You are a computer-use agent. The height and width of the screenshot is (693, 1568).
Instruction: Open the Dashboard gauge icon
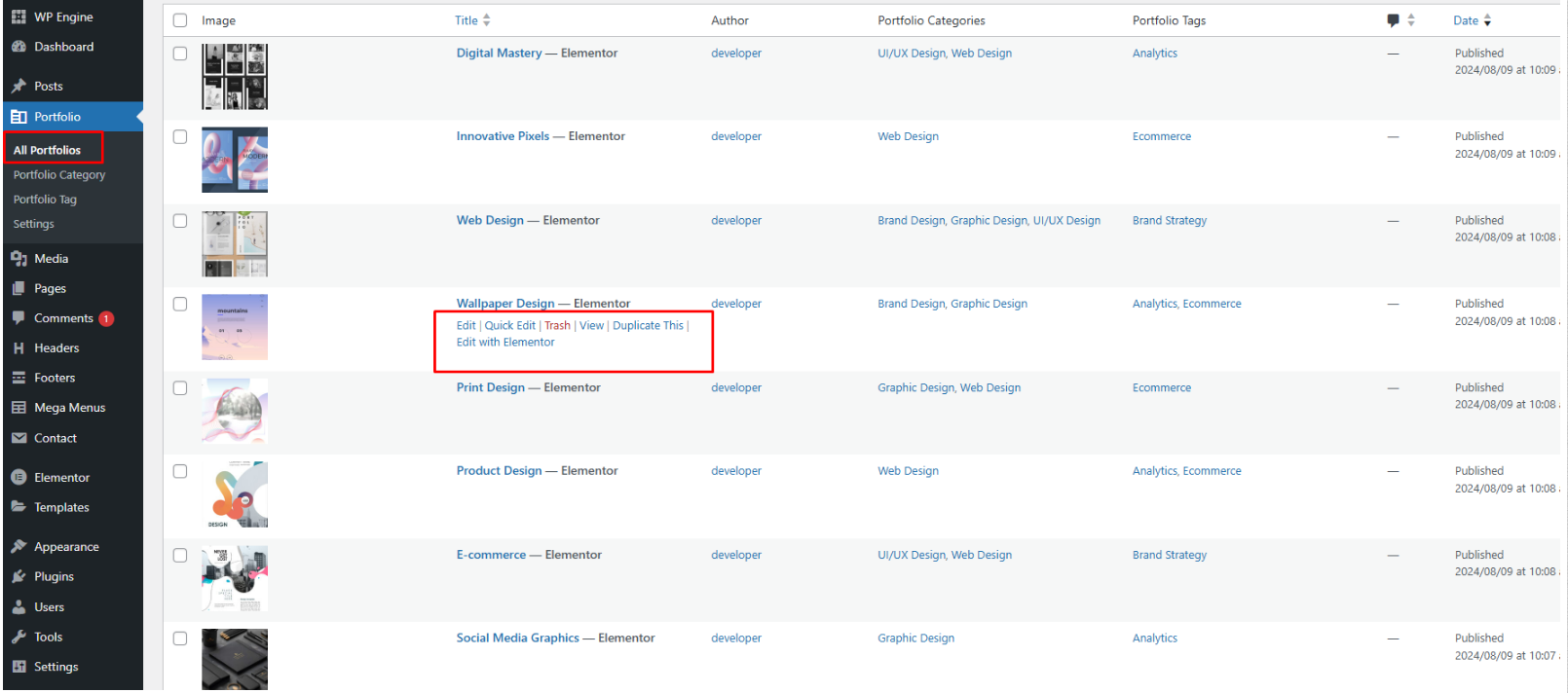point(19,47)
